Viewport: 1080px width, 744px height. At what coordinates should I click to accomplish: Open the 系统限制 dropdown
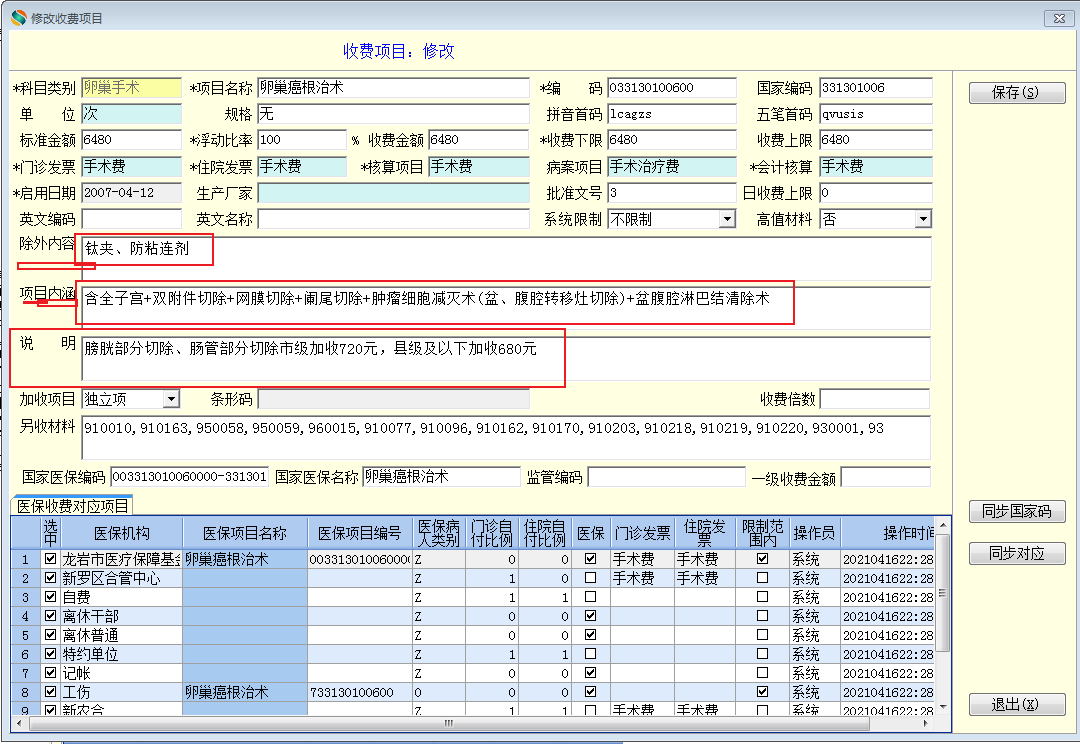pyautogui.click(x=727, y=219)
